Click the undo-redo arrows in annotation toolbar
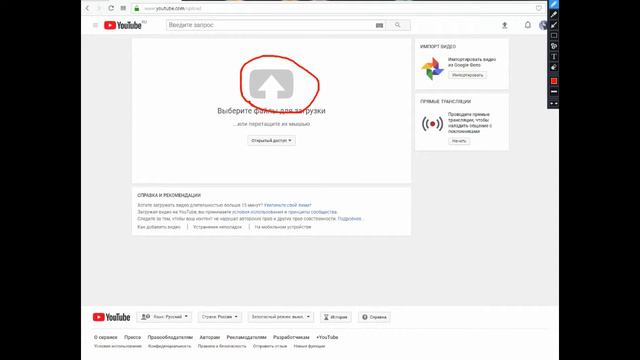640x360 pixels. click(x=554, y=104)
